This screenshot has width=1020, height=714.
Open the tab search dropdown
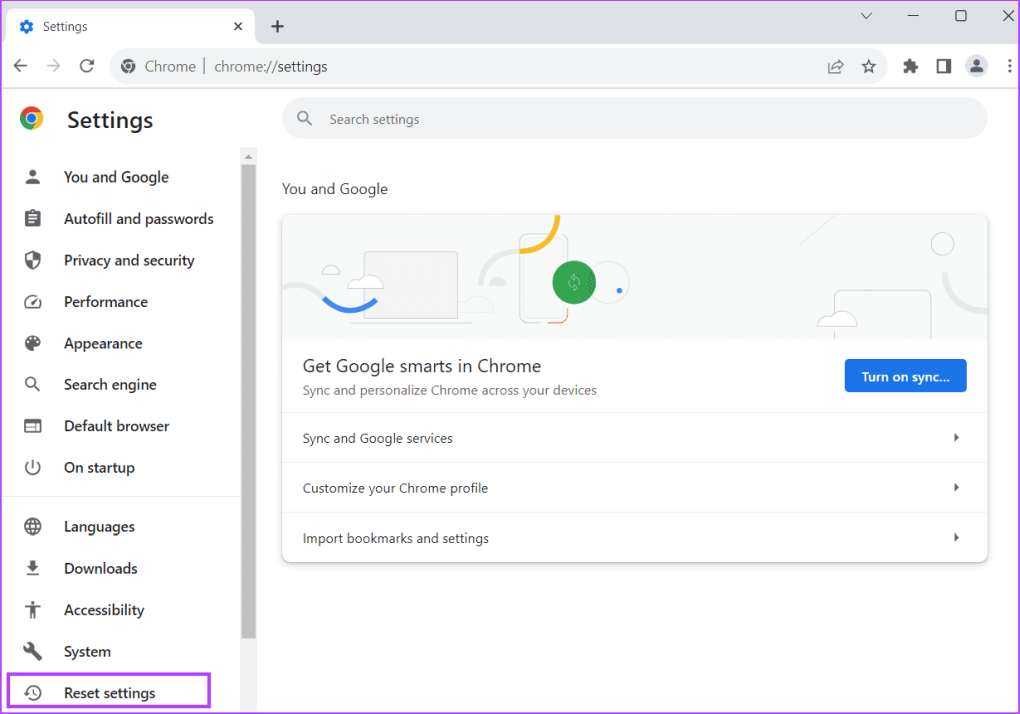click(866, 16)
